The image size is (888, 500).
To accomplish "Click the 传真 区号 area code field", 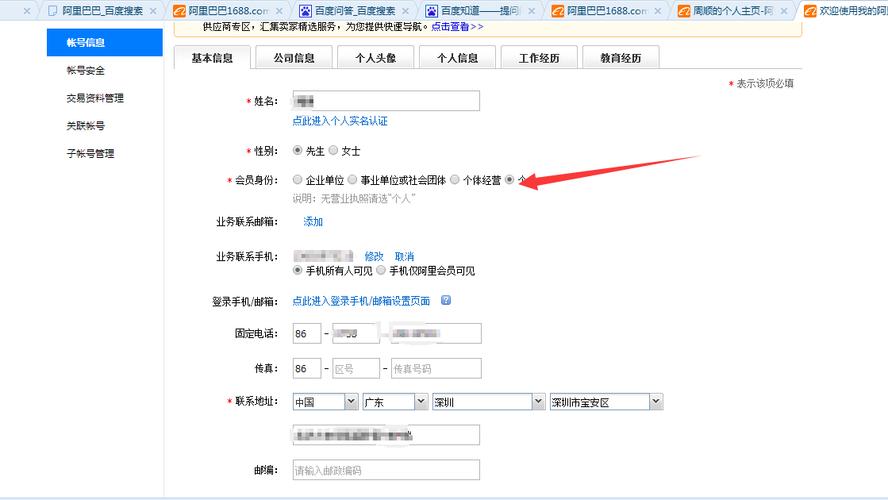I will [356, 369].
